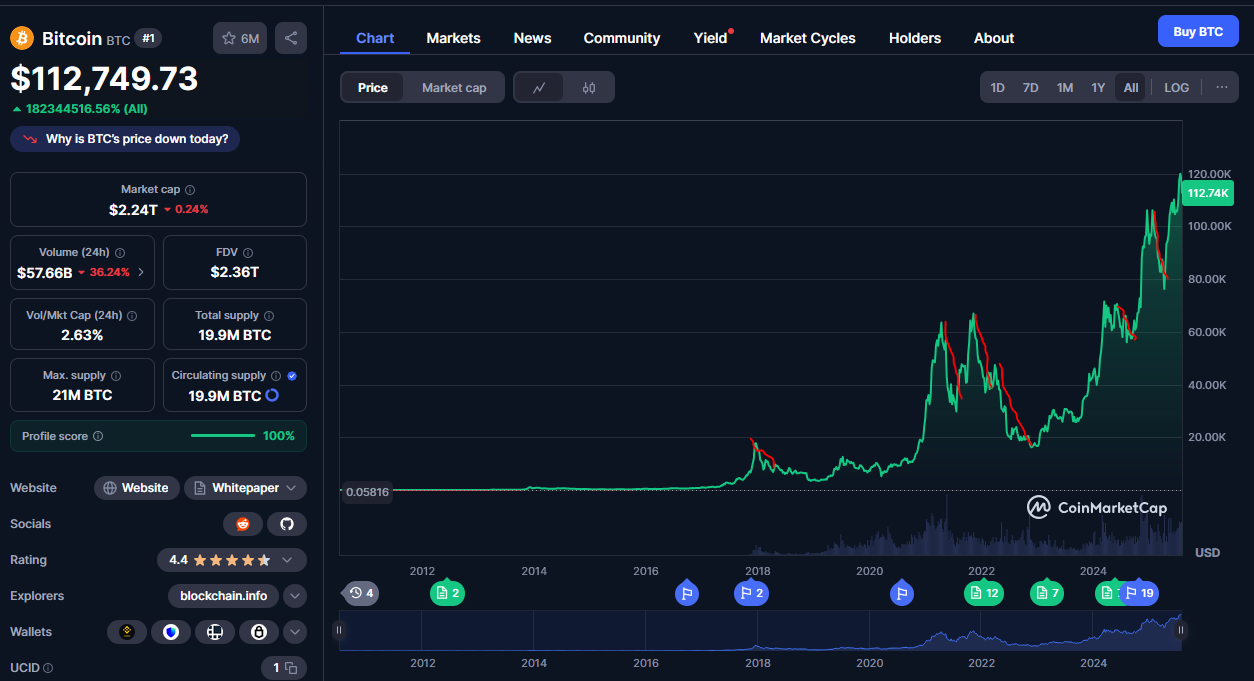This screenshot has height=681, width=1254.
Task: Select the Market cap chart toggle
Action: coord(454,88)
